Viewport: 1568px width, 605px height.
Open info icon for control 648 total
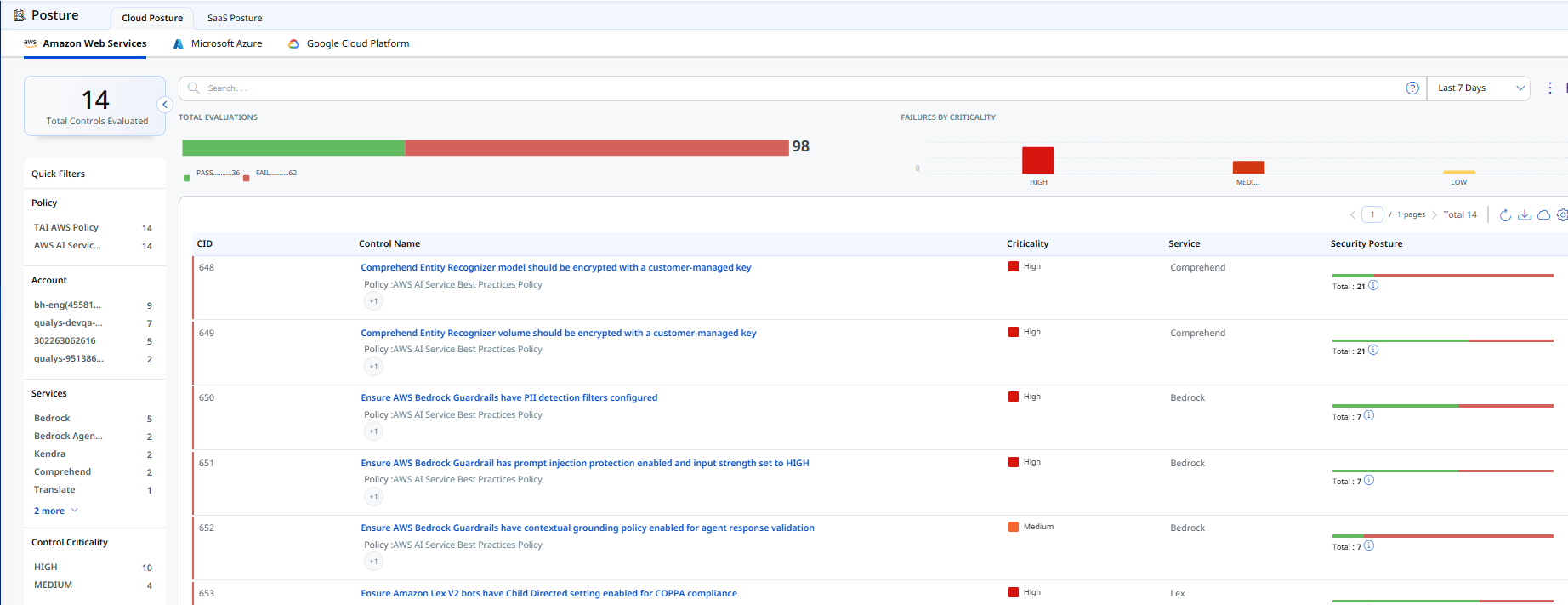click(1373, 285)
